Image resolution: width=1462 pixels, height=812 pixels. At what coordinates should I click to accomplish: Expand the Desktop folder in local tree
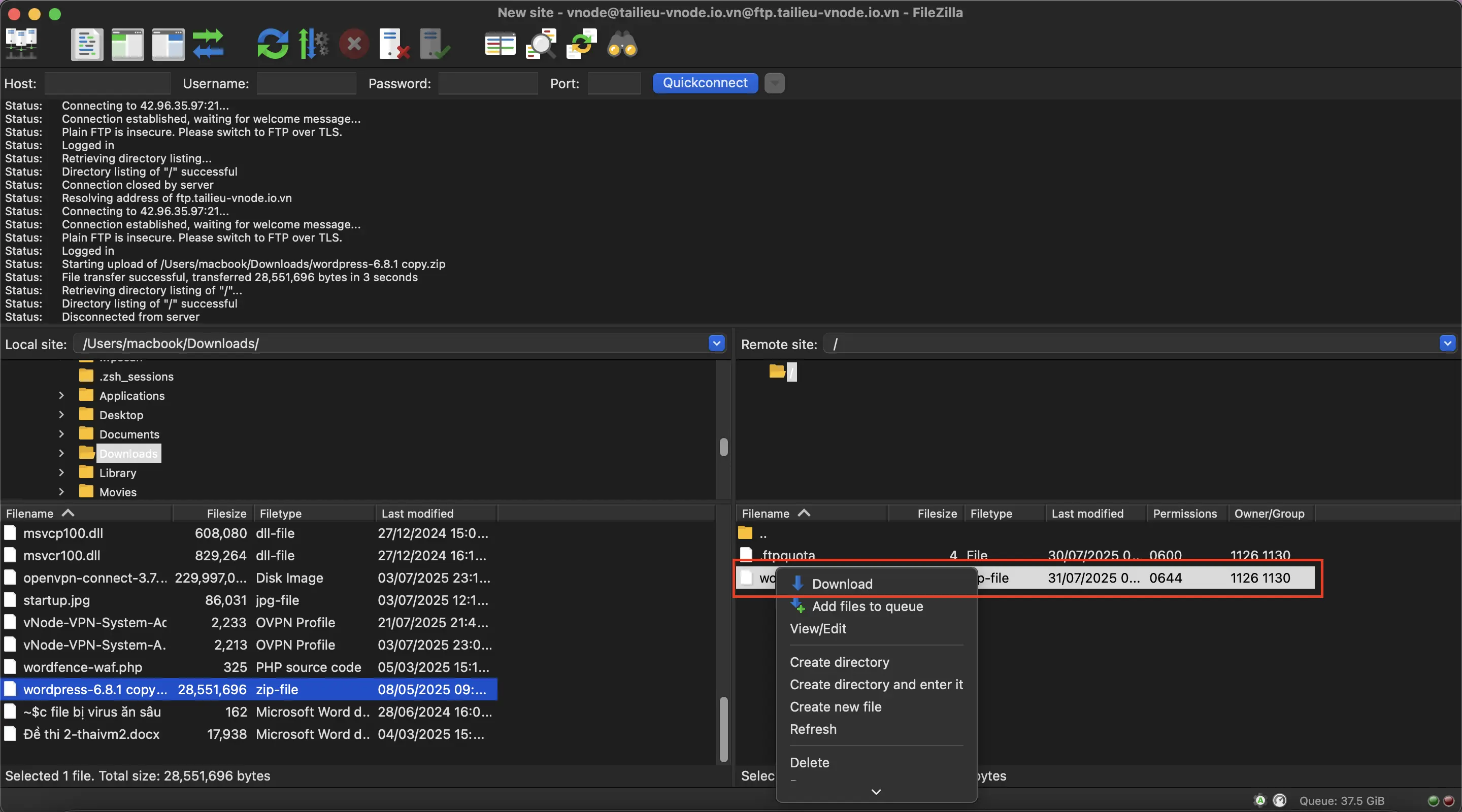tap(61, 414)
